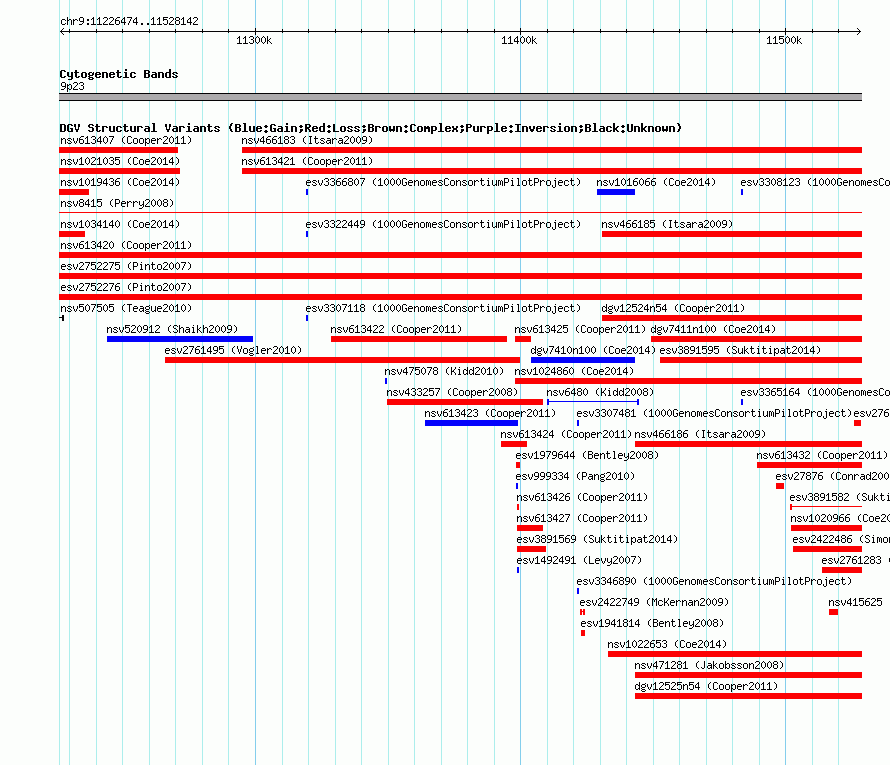Select esv3322449 1000Genomes variant label
890x765 pixels.
tap(443, 224)
